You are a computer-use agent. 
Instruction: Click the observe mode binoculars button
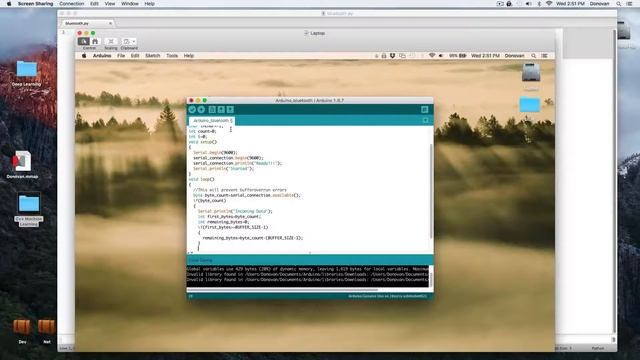coord(95,41)
